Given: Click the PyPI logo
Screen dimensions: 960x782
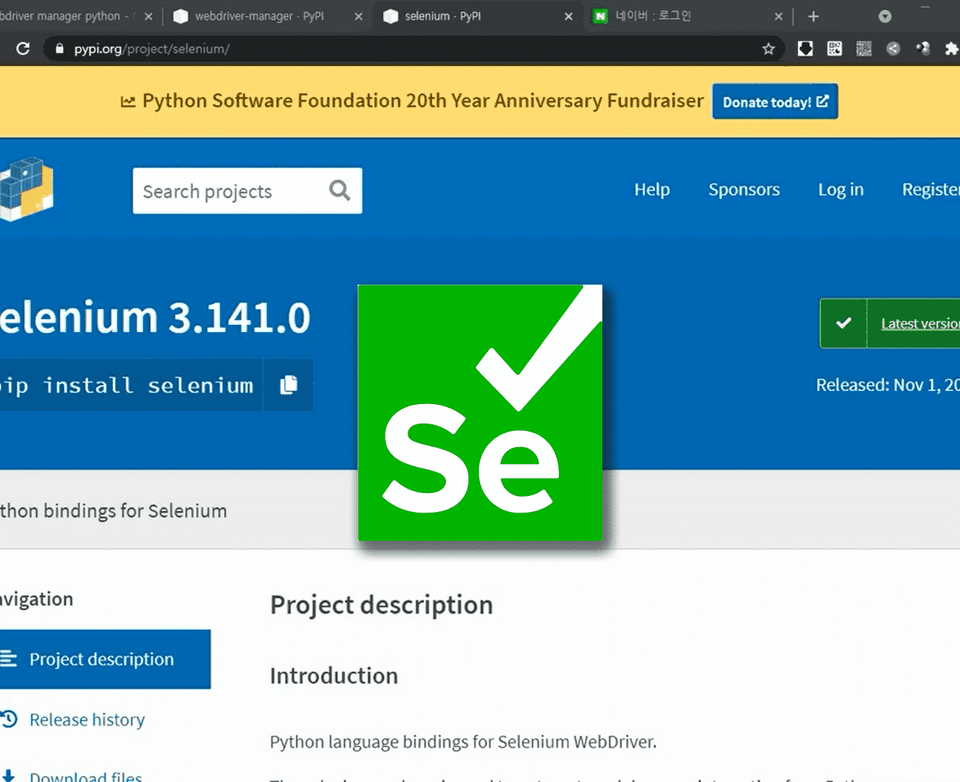Looking at the screenshot, I should [x=26, y=189].
